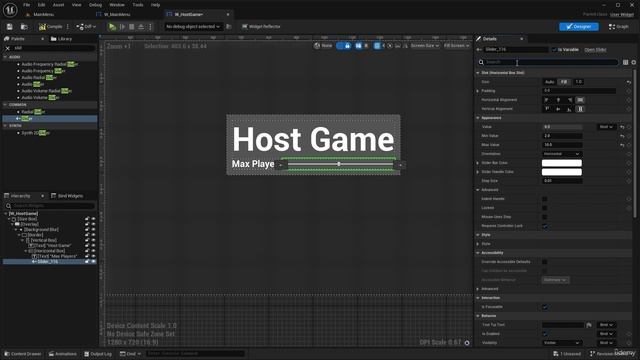Open the File menu
640x360 pixels.
pos(27,5)
